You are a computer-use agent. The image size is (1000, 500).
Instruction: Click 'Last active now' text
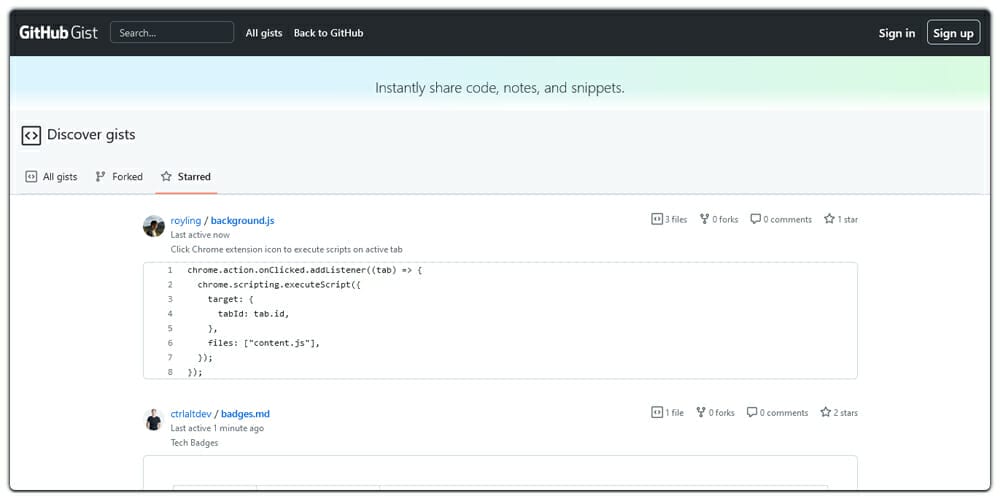[200, 235]
